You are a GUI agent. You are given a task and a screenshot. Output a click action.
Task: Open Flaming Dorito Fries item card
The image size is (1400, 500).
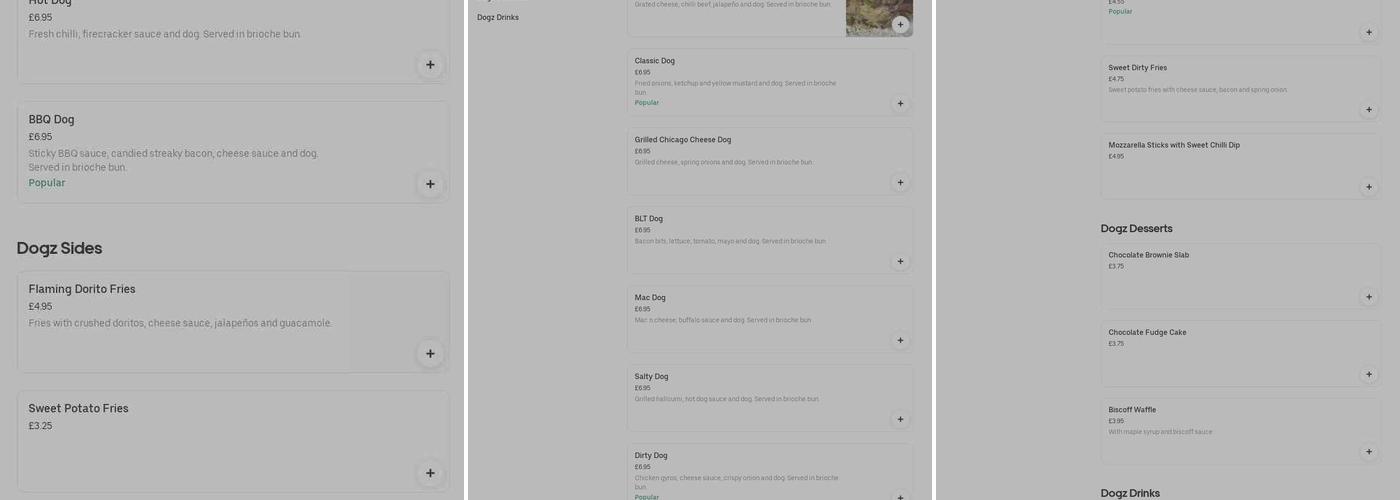pos(233,322)
